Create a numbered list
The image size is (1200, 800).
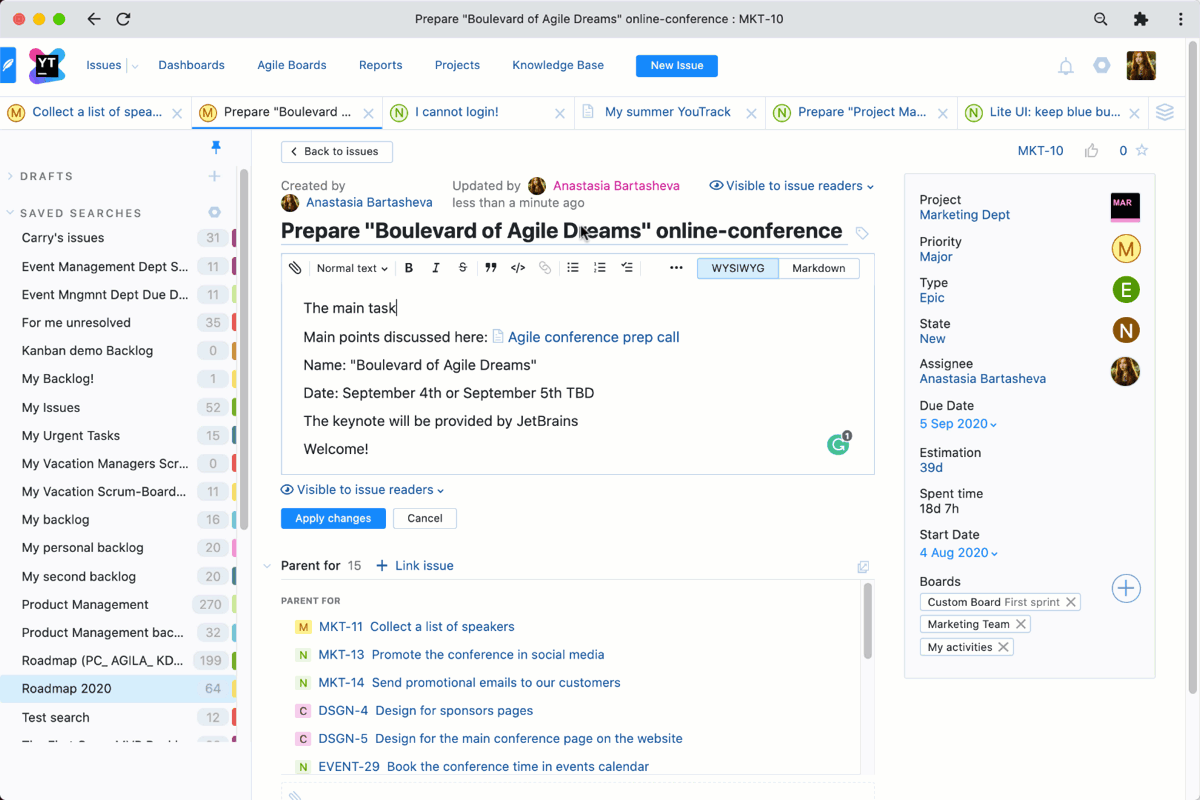point(600,268)
